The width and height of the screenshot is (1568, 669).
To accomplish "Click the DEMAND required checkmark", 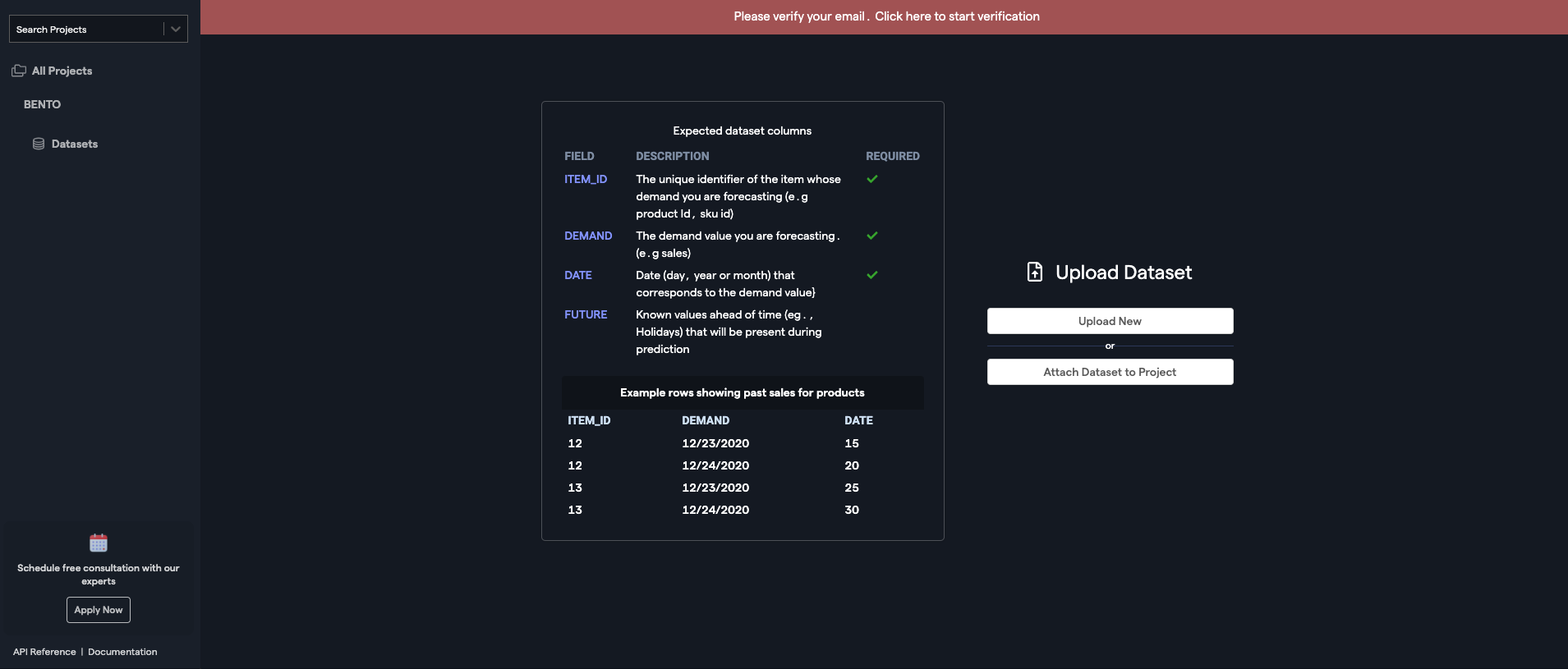I will (872, 236).
